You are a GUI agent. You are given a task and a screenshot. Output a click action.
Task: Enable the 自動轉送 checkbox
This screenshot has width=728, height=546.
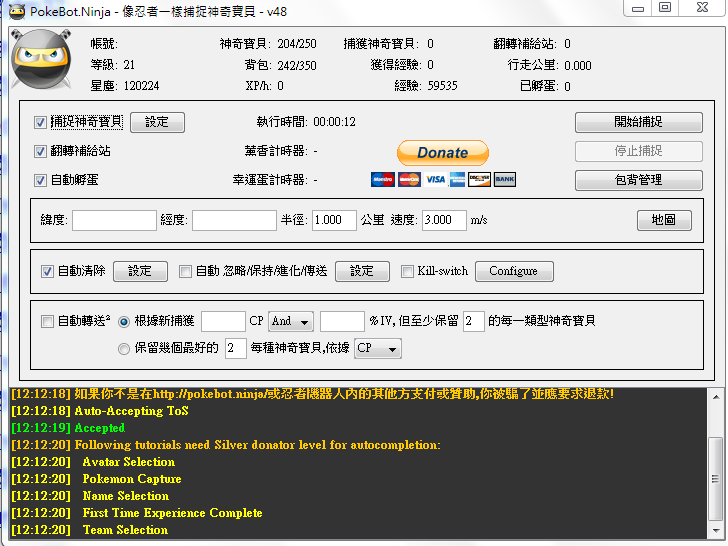click(x=47, y=321)
